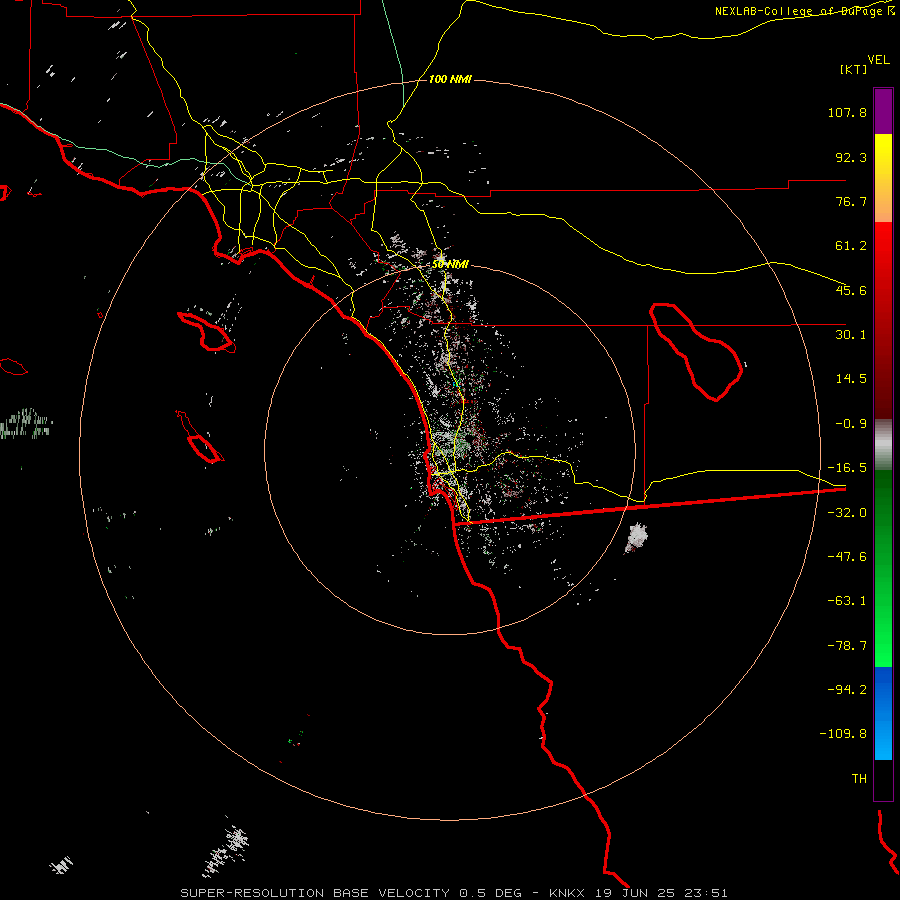Click the -47.6 legend value

[x=847, y=557]
